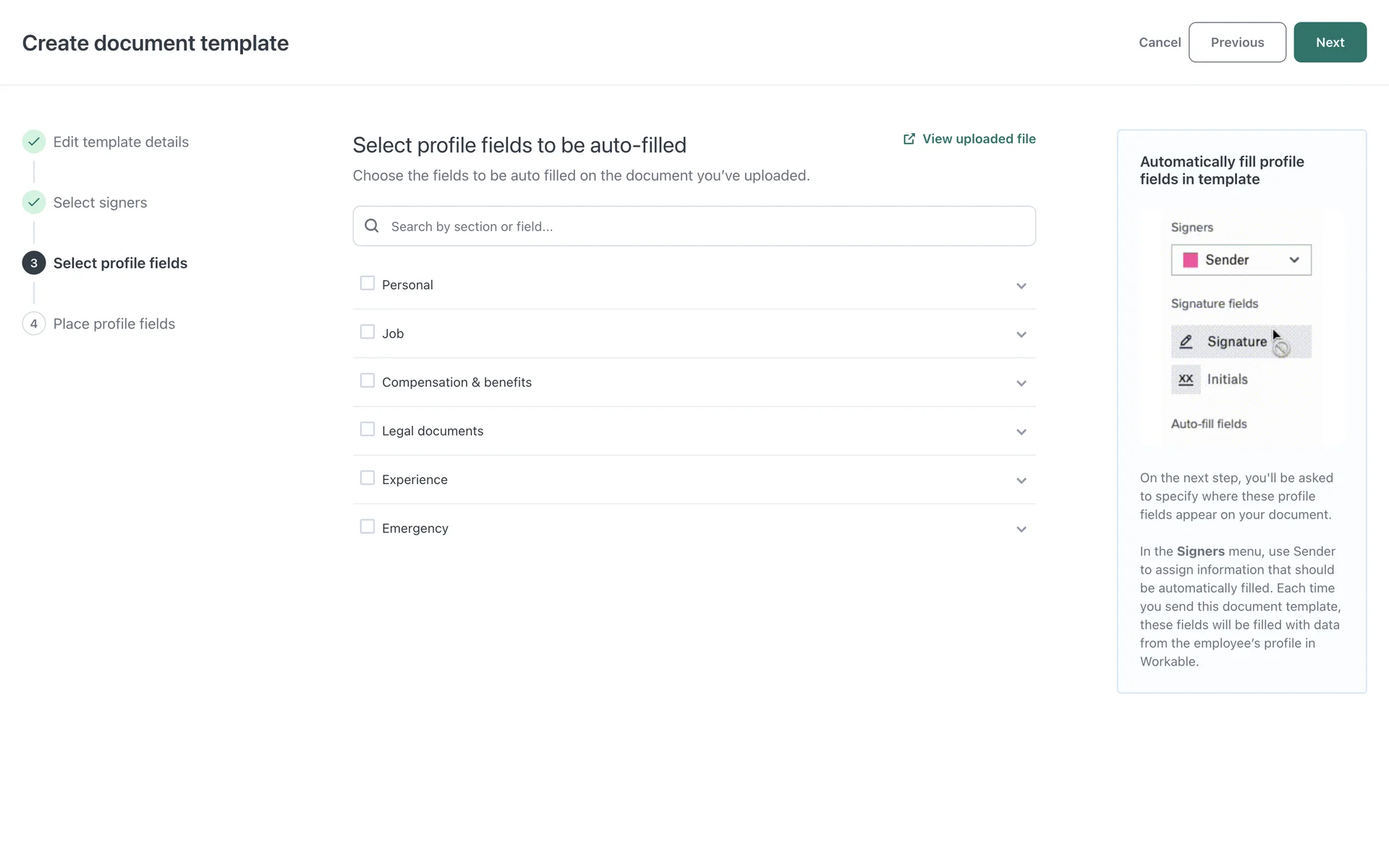Expand the Experience section chevron

point(1021,480)
